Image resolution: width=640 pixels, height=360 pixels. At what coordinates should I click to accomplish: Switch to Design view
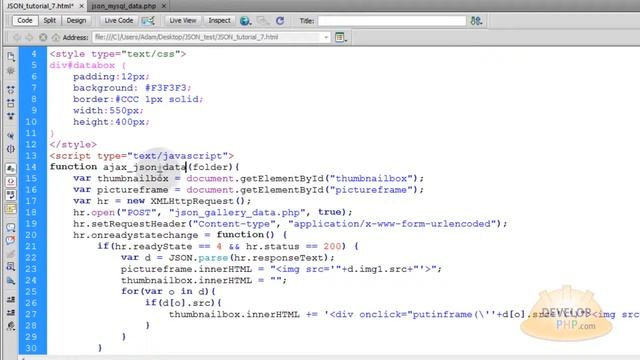(x=76, y=20)
